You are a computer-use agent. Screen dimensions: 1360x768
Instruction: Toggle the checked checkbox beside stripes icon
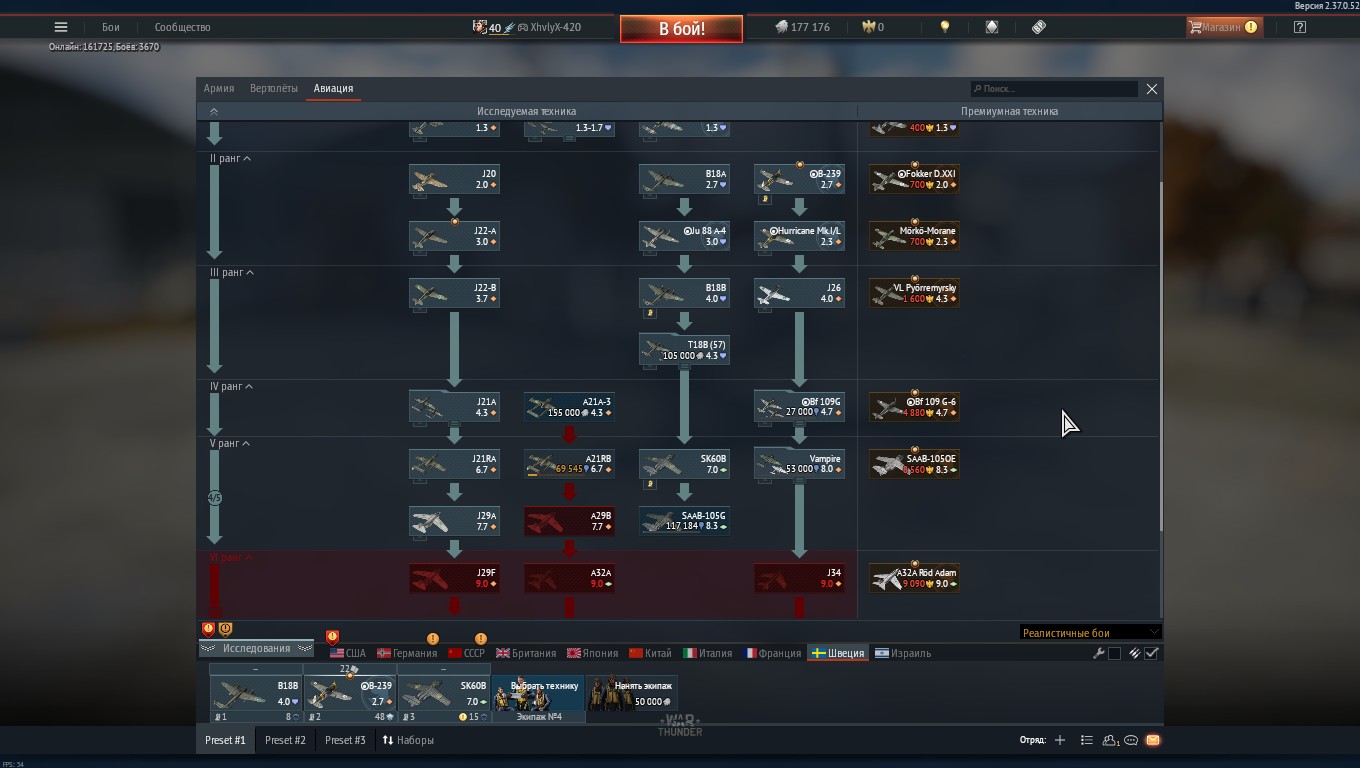[1151, 653]
